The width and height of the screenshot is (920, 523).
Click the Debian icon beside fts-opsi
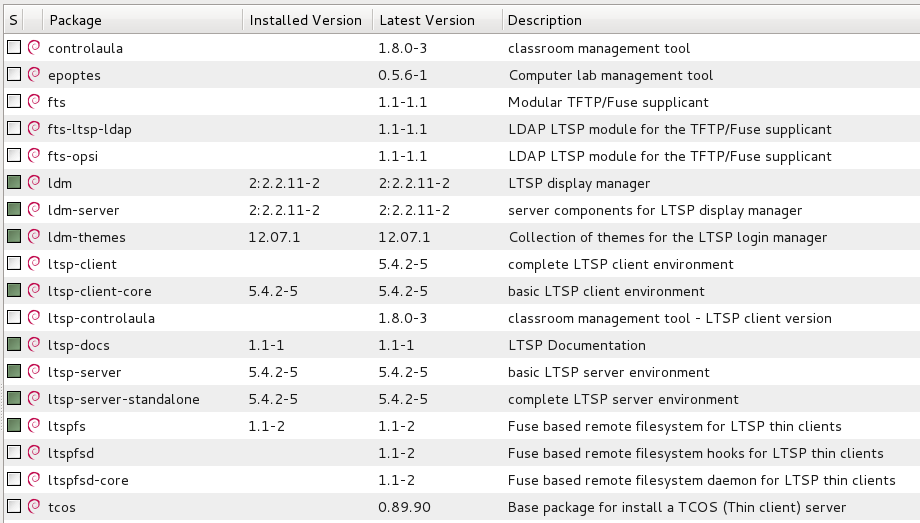point(34,156)
